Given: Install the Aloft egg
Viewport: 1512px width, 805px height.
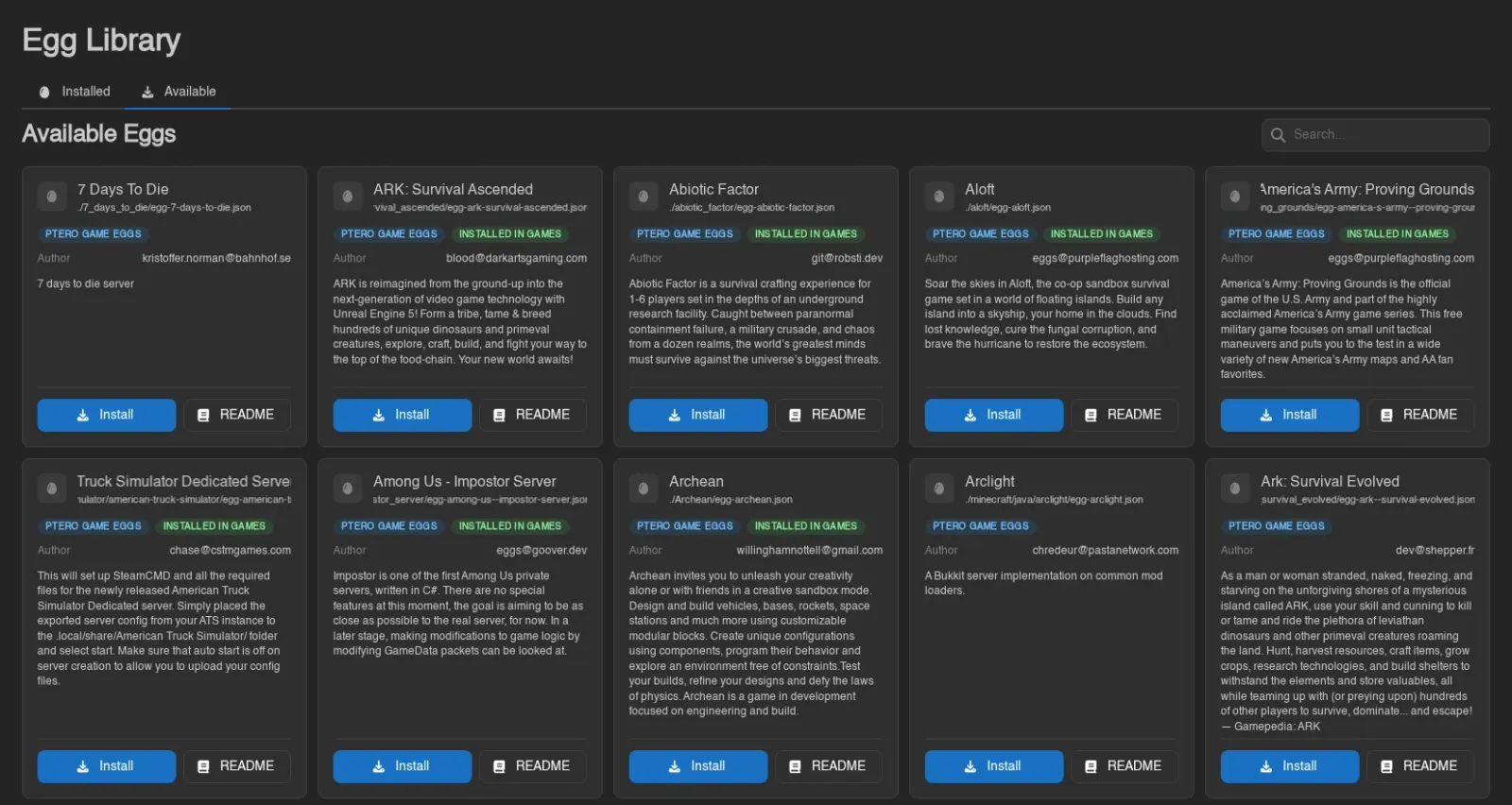Looking at the screenshot, I should 994,415.
